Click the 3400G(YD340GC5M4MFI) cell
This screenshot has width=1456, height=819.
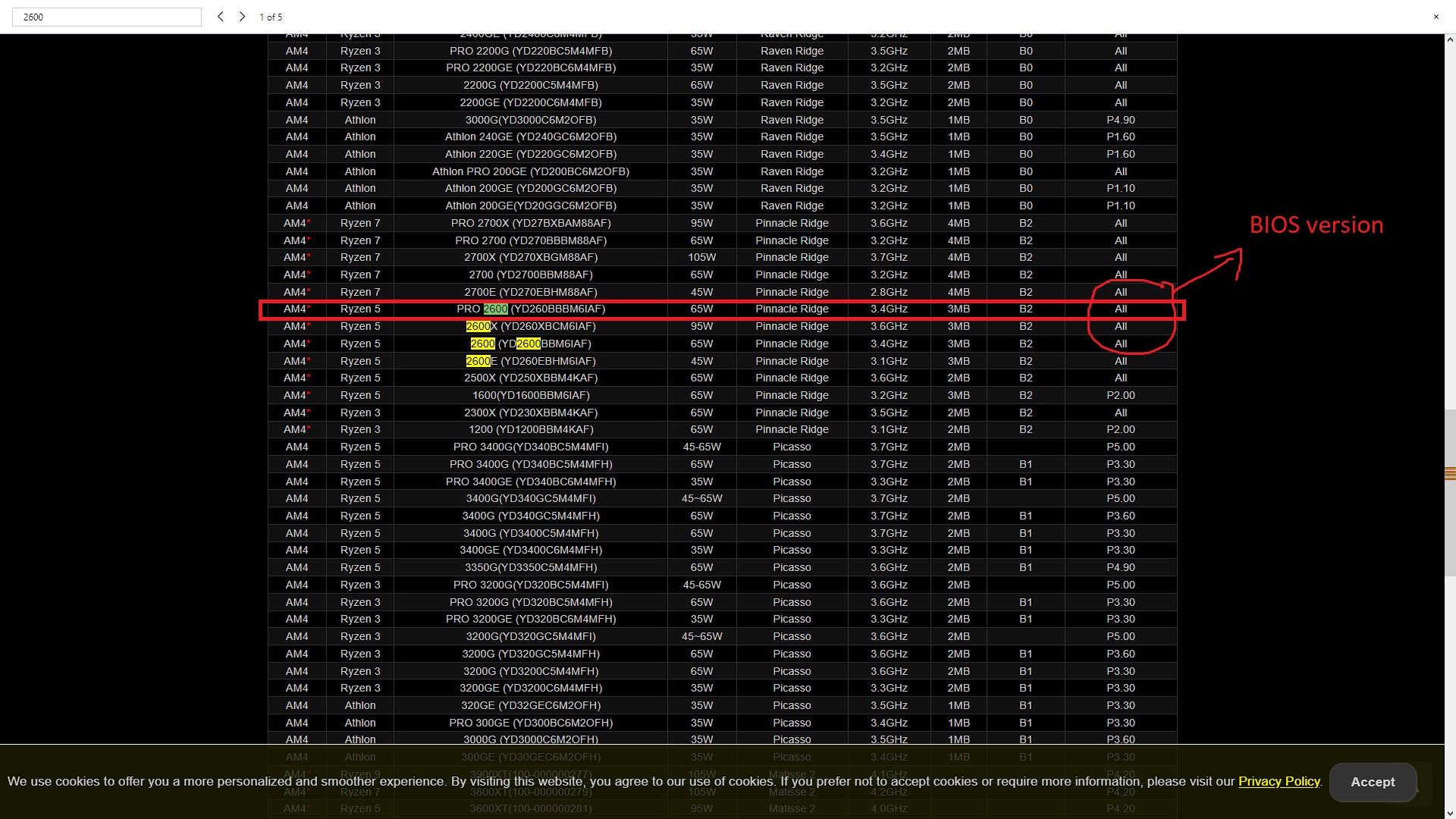[531, 498]
